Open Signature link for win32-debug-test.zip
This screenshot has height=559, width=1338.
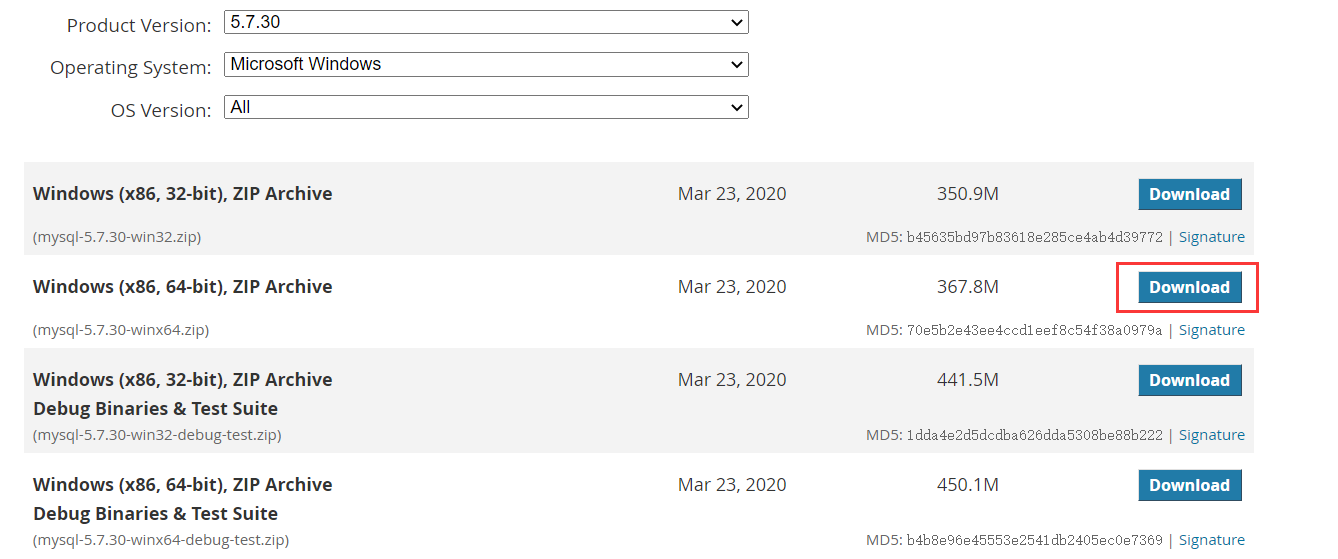coord(1211,435)
